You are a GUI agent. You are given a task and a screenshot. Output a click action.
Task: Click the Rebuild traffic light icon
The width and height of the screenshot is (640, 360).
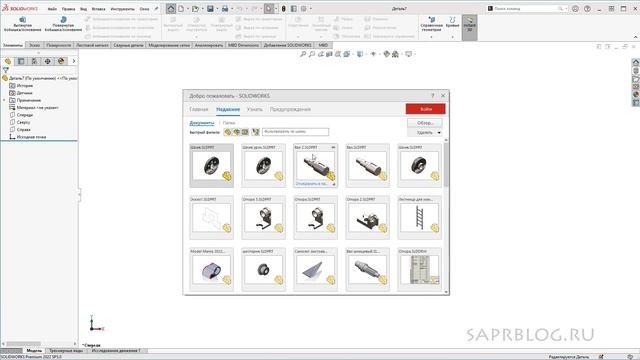(284, 9)
